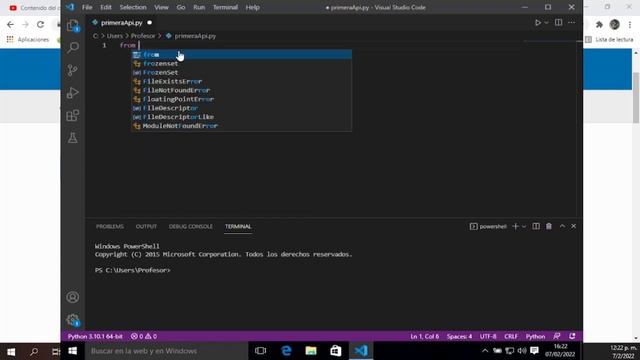Open the Run menu

199,7
